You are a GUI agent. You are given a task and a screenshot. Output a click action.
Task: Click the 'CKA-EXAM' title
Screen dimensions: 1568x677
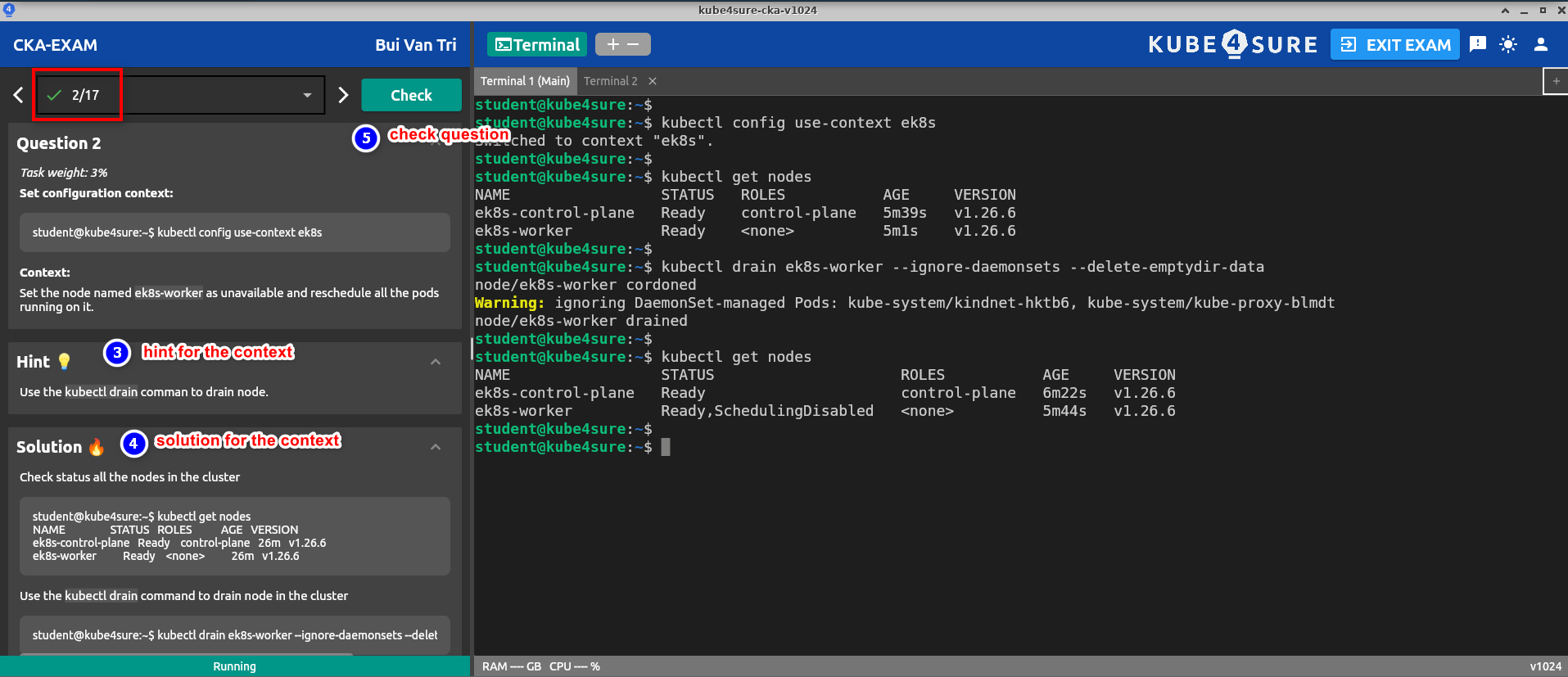[x=55, y=45]
